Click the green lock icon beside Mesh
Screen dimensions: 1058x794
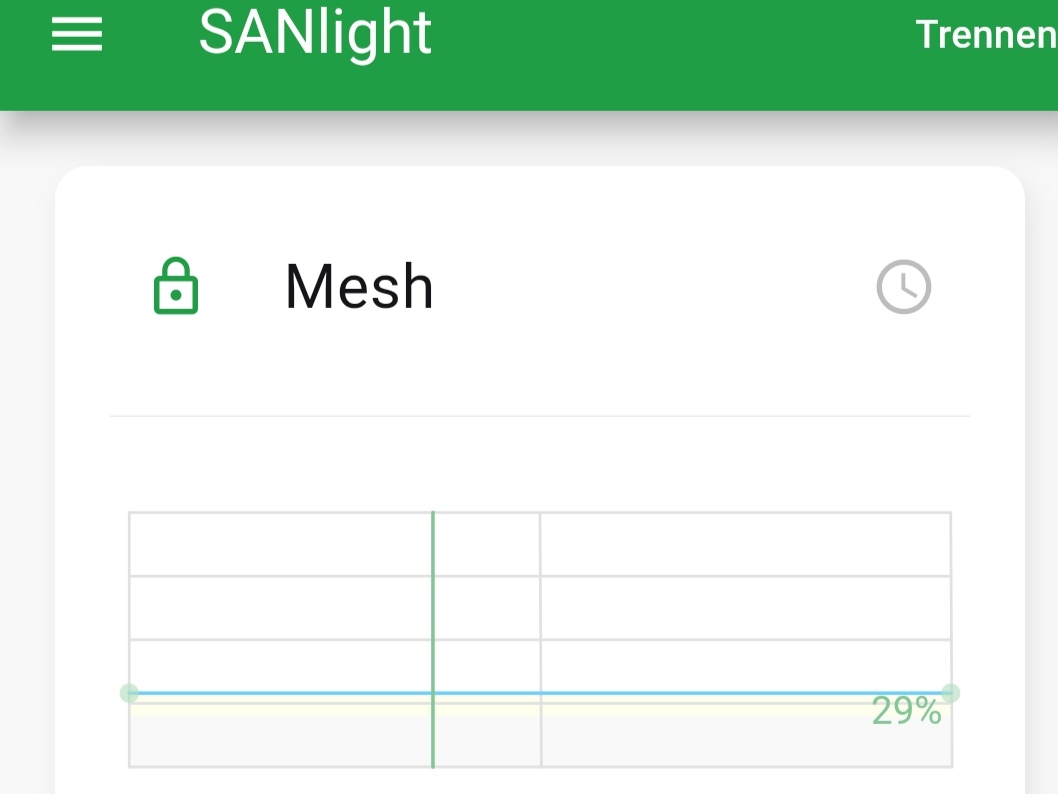pos(176,285)
